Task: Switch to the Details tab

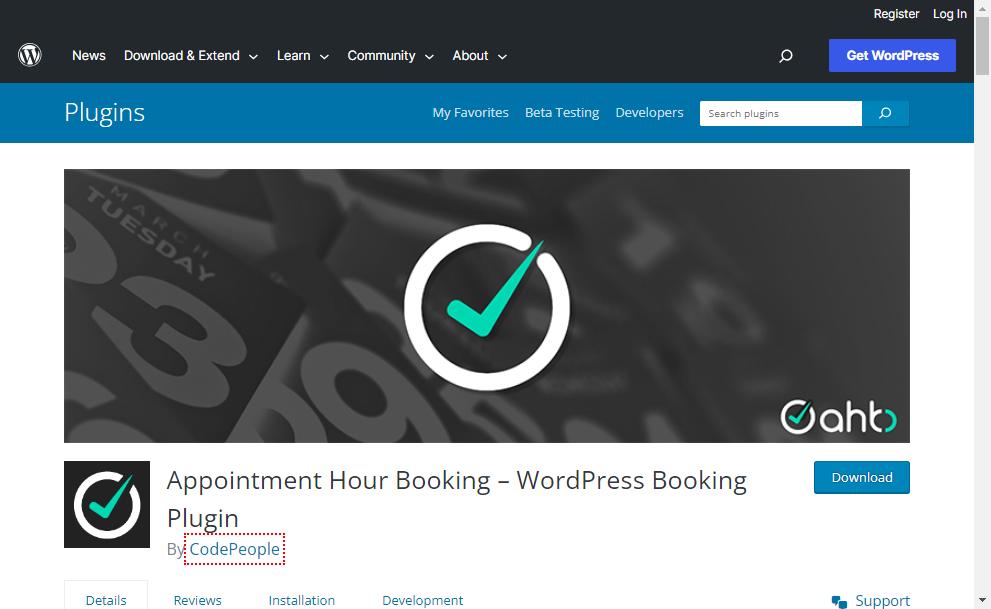Action: point(106,600)
